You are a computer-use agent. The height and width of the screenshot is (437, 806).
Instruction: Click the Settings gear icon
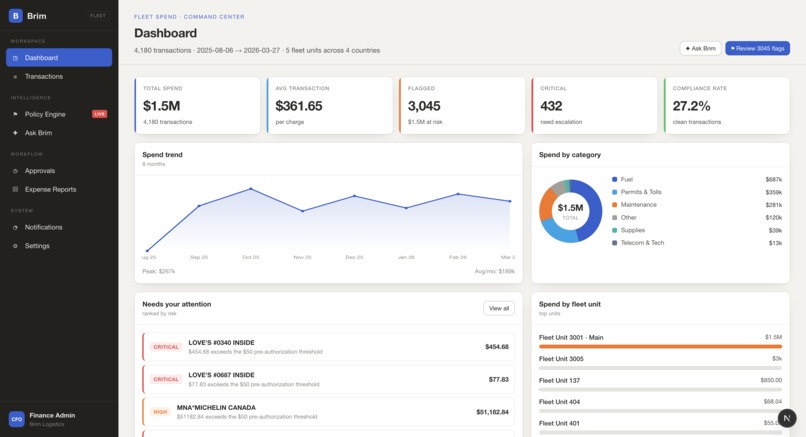point(15,246)
